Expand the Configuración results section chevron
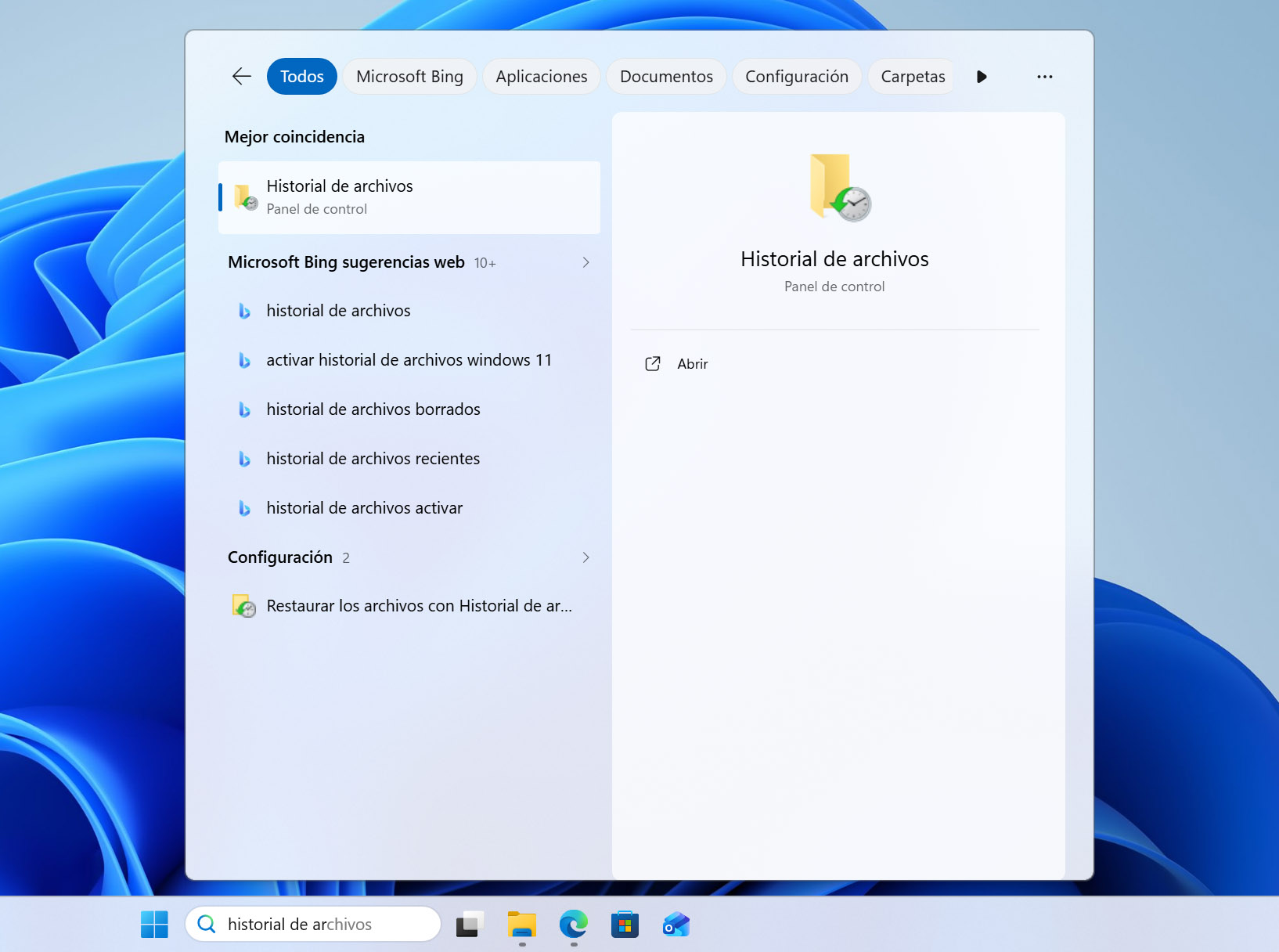Viewport: 1279px width, 952px height. (585, 557)
